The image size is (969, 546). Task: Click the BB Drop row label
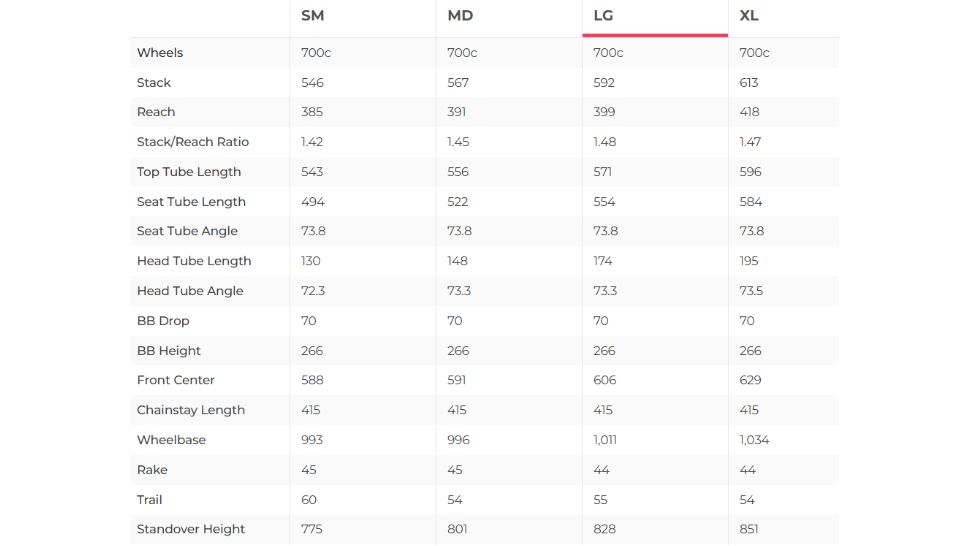[163, 321]
